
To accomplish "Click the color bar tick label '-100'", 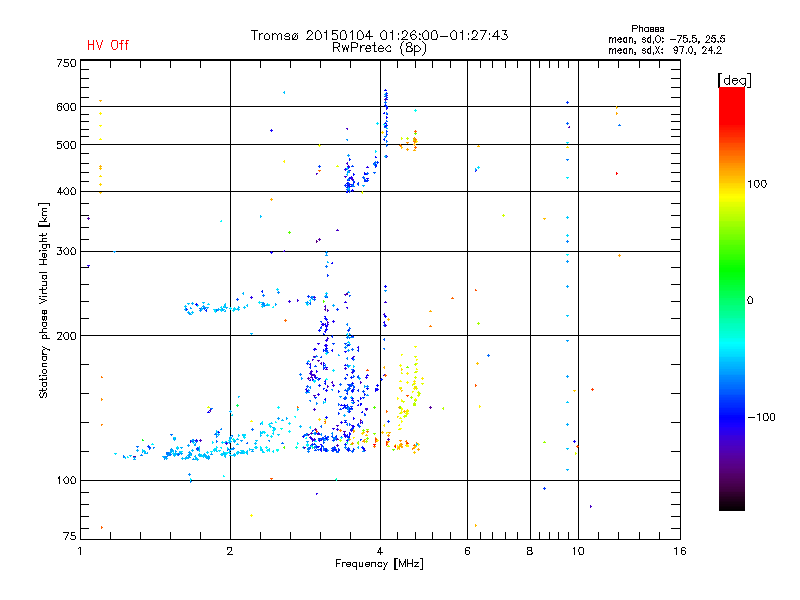I will 761,417.
